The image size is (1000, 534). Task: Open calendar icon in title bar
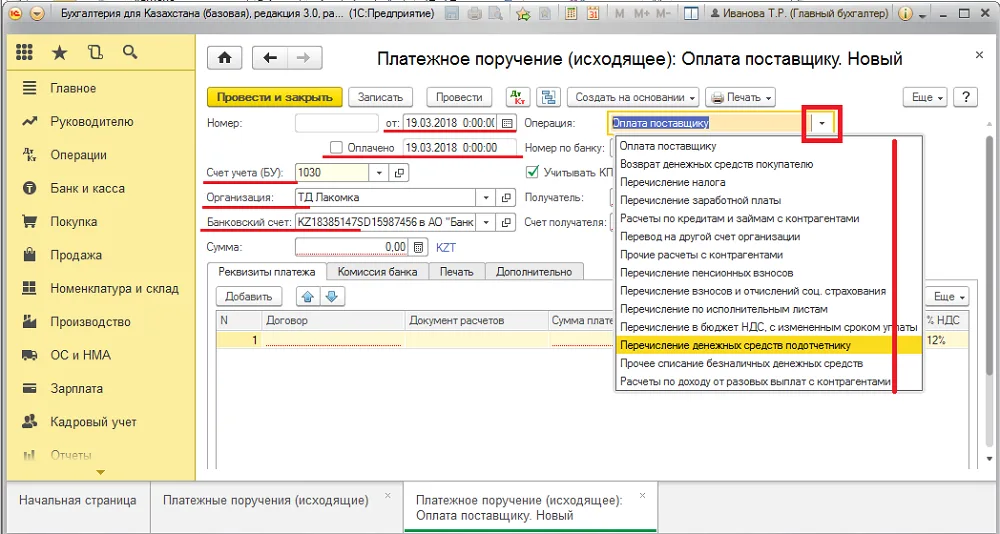pyautogui.click(x=592, y=13)
